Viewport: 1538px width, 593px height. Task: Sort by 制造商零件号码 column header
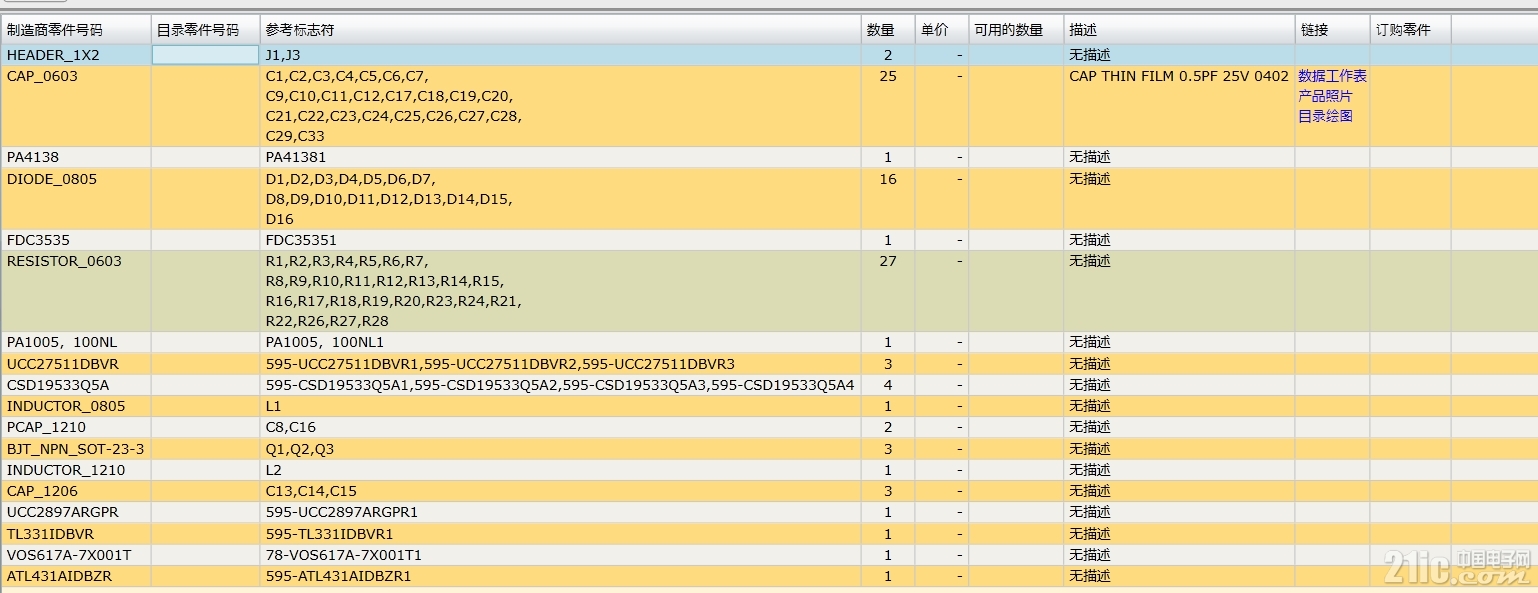tap(76, 30)
